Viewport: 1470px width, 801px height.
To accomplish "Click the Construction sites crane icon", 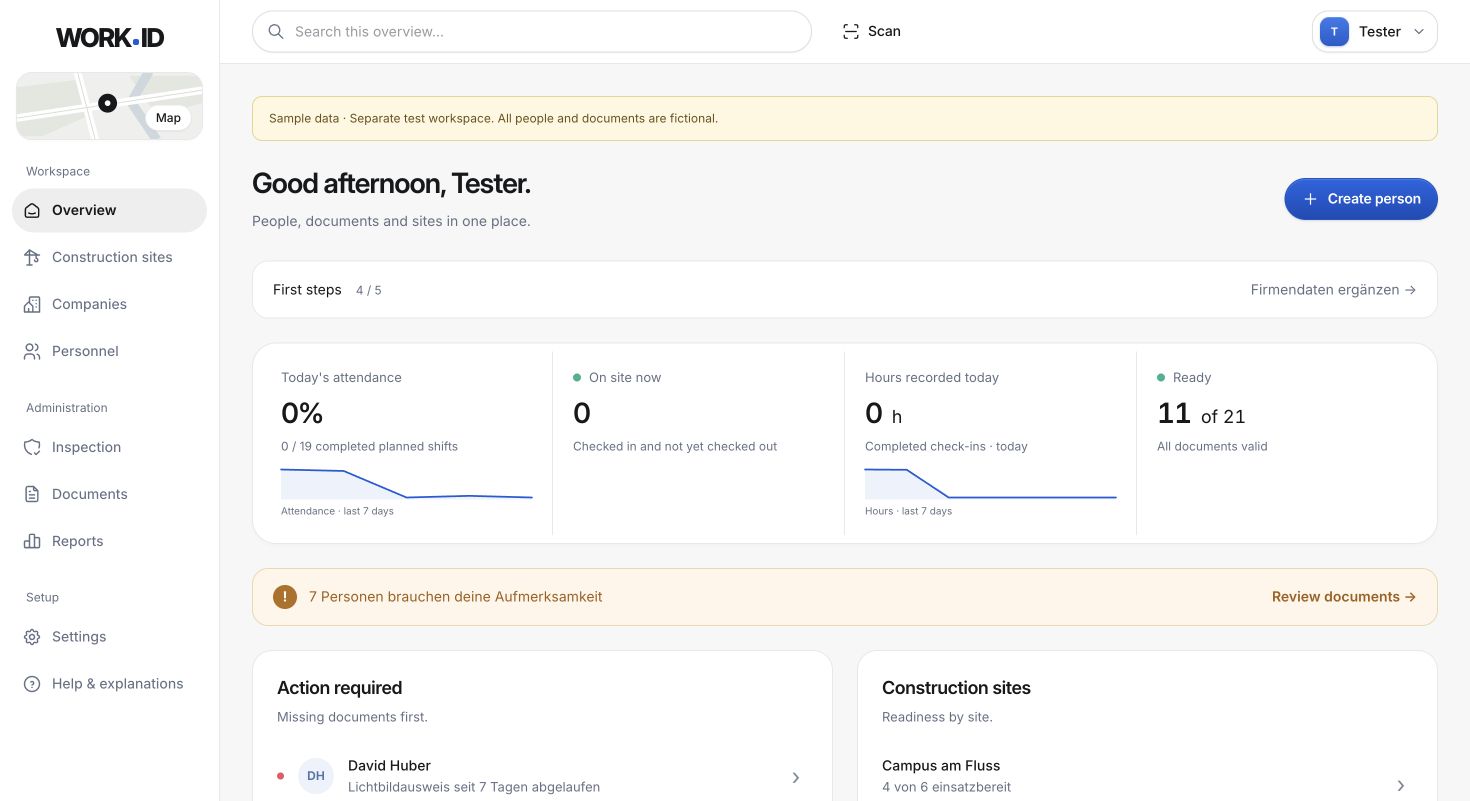I will [32, 257].
